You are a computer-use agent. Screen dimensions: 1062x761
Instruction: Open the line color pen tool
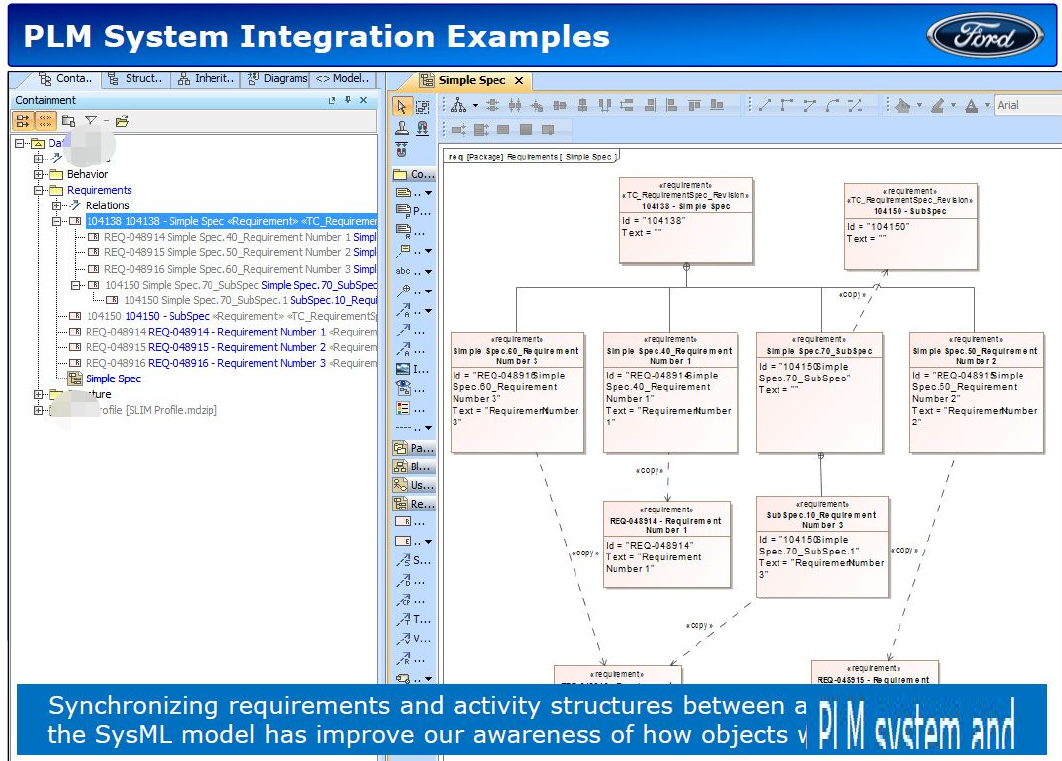tap(937, 105)
